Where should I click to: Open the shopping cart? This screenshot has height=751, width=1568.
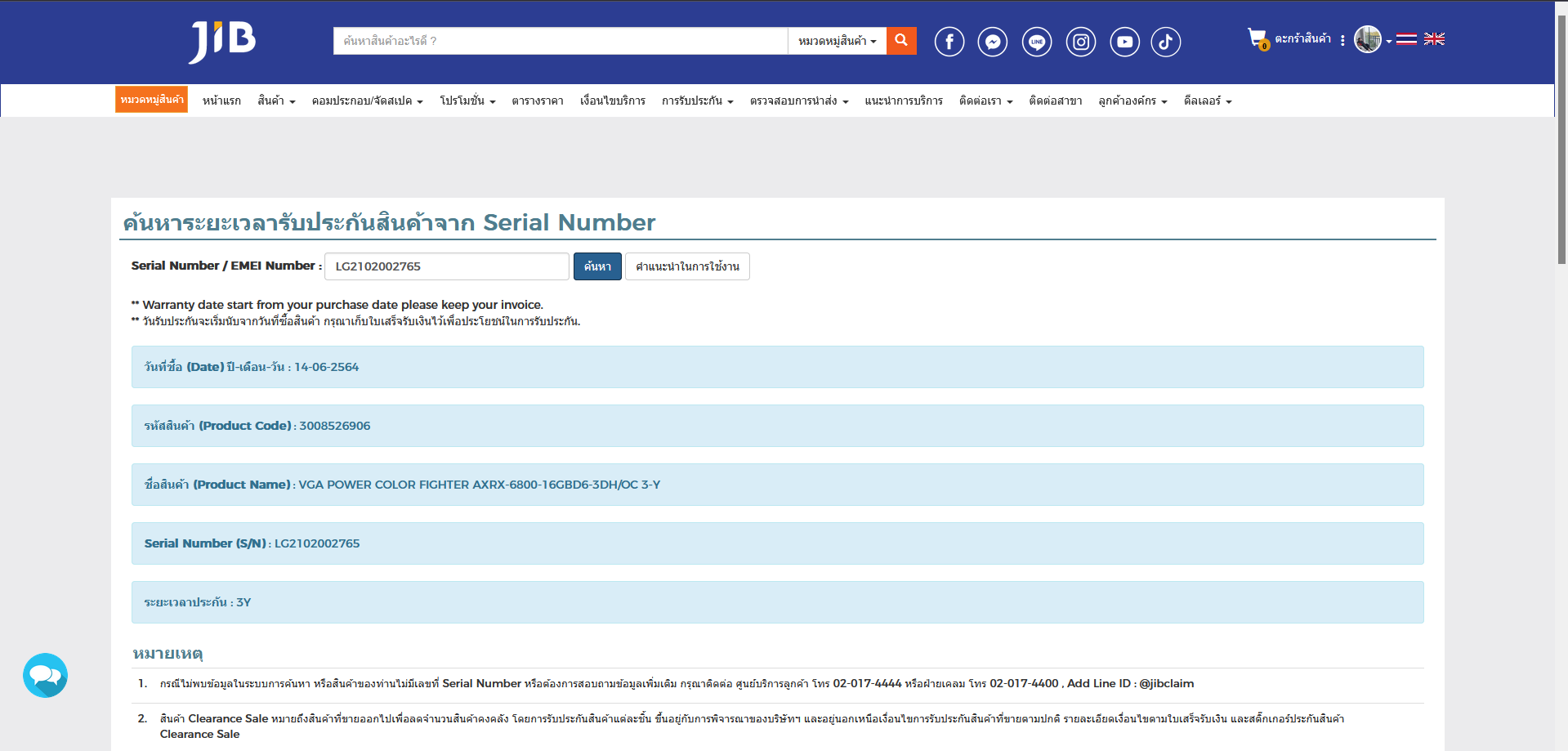(1257, 38)
